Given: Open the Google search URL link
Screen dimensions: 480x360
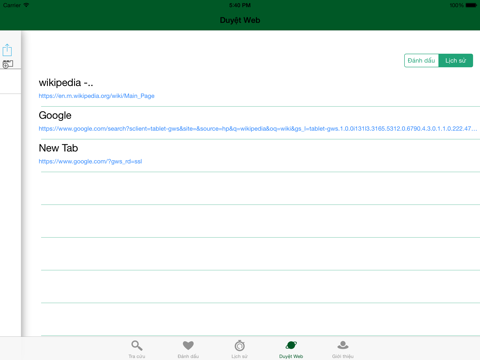Looking at the screenshot, I should tap(258, 129).
